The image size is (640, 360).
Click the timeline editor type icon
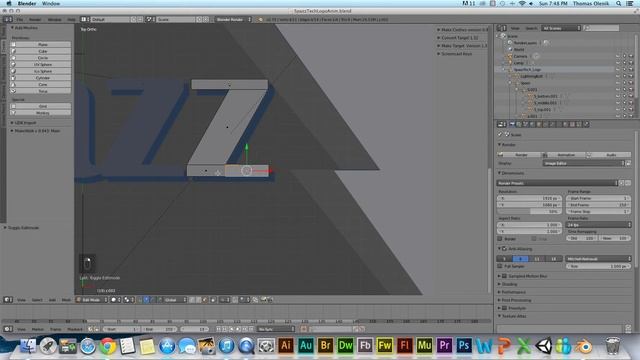coord(8,329)
